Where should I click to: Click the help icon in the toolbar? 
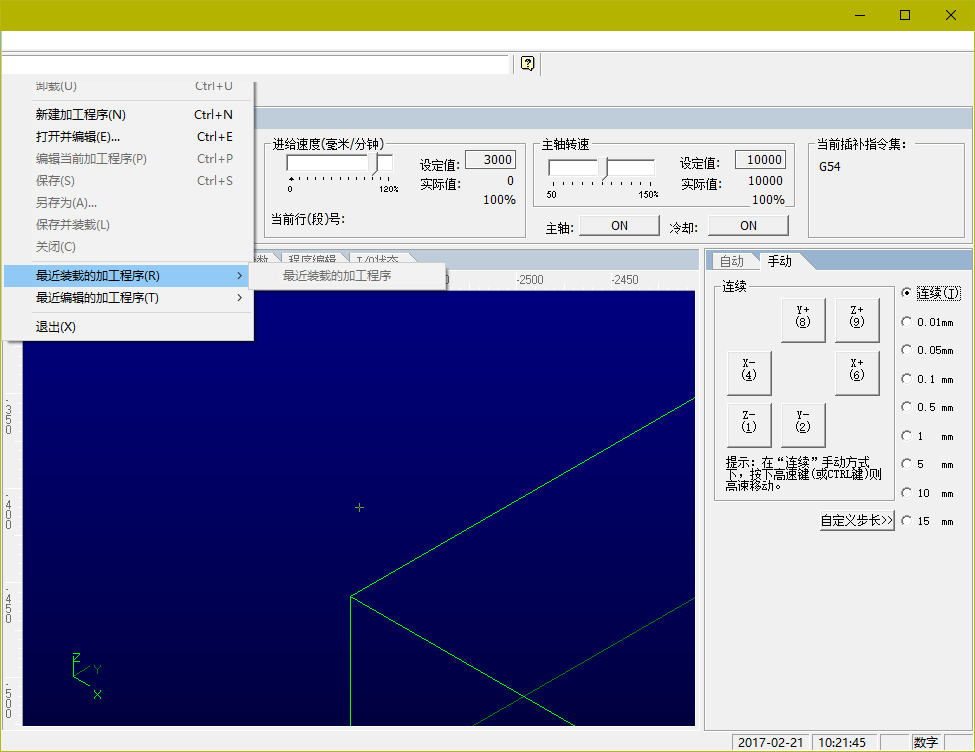tap(528, 64)
